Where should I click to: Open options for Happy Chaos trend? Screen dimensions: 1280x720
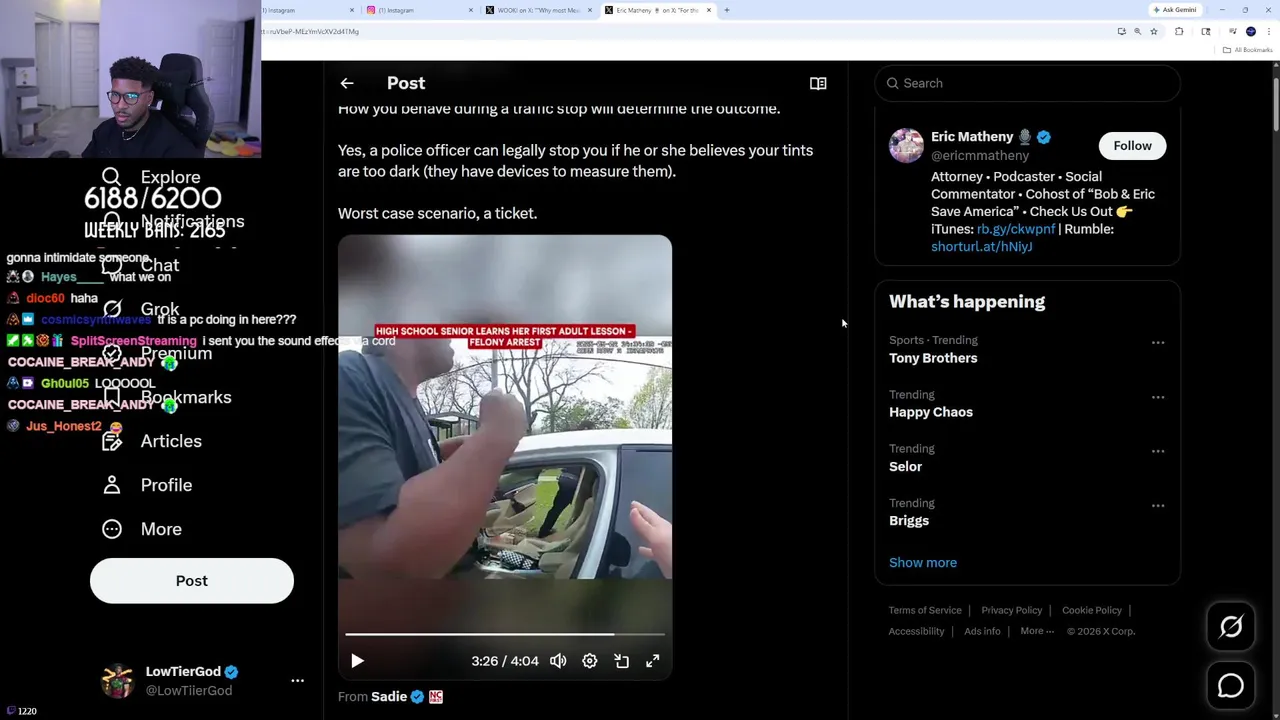pyautogui.click(x=1158, y=397)
